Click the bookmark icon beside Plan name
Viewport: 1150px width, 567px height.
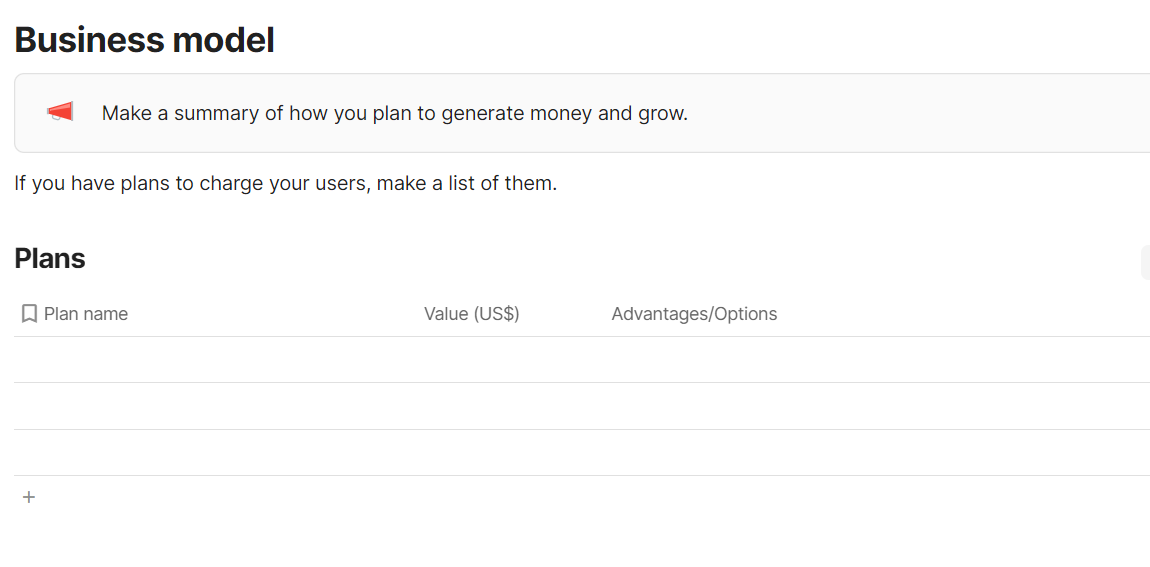(x=29, y=314)
